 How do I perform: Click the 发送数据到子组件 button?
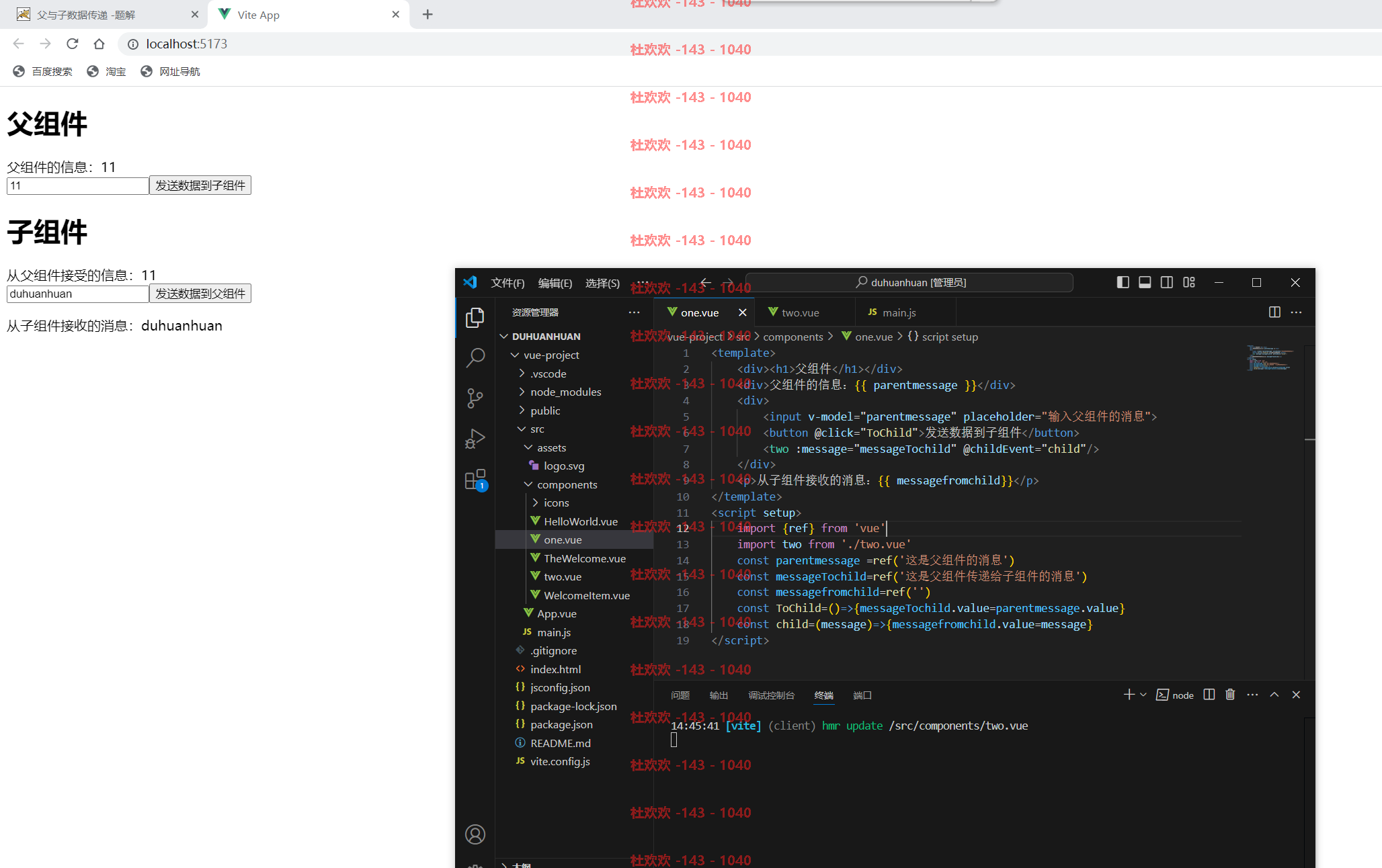click(200, 185)
